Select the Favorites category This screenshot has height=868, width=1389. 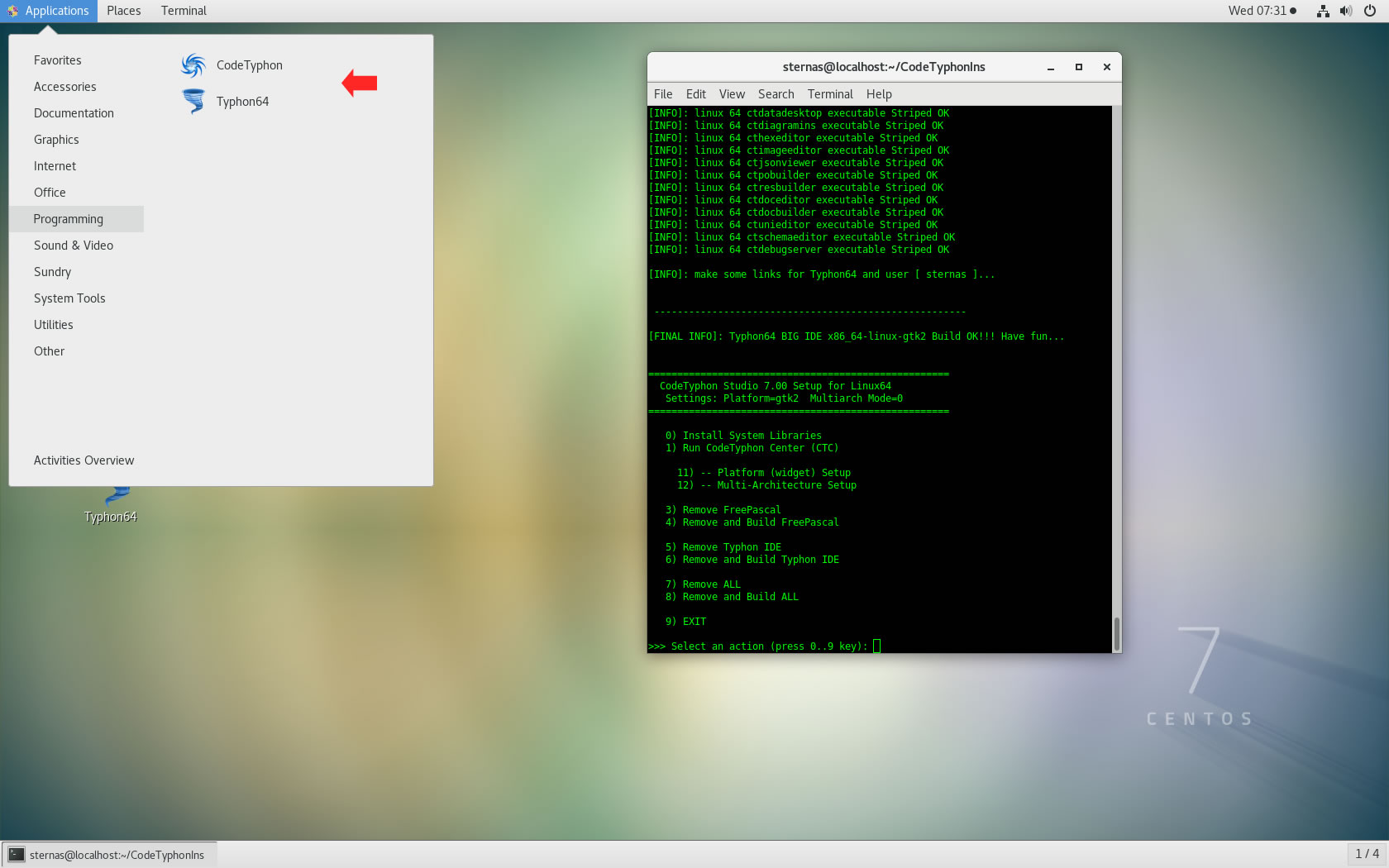tap(76, 60)
